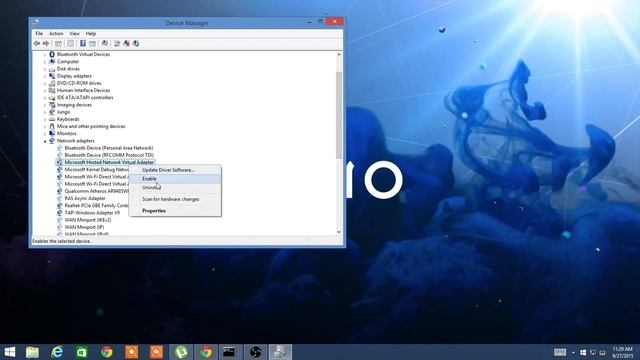
Task: Select the Jungo category
Action: click(63, 112)
